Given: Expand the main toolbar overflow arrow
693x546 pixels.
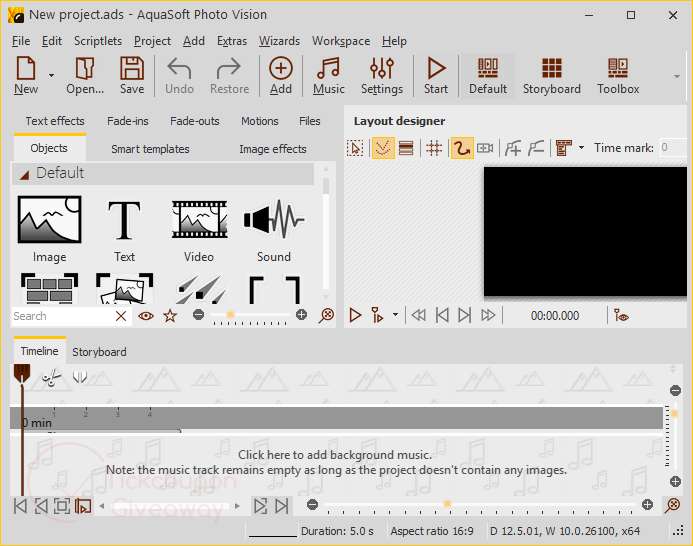Looking at the screenshot, I should (x=677, y=76).
